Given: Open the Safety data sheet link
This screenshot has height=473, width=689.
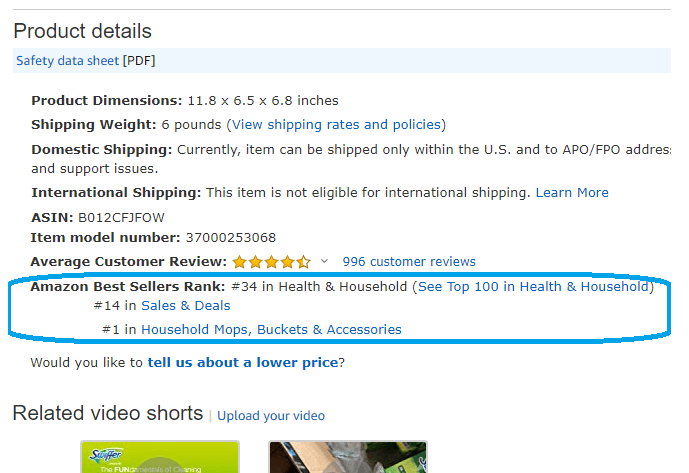Looking at the screenshot, I should (67, 61).
